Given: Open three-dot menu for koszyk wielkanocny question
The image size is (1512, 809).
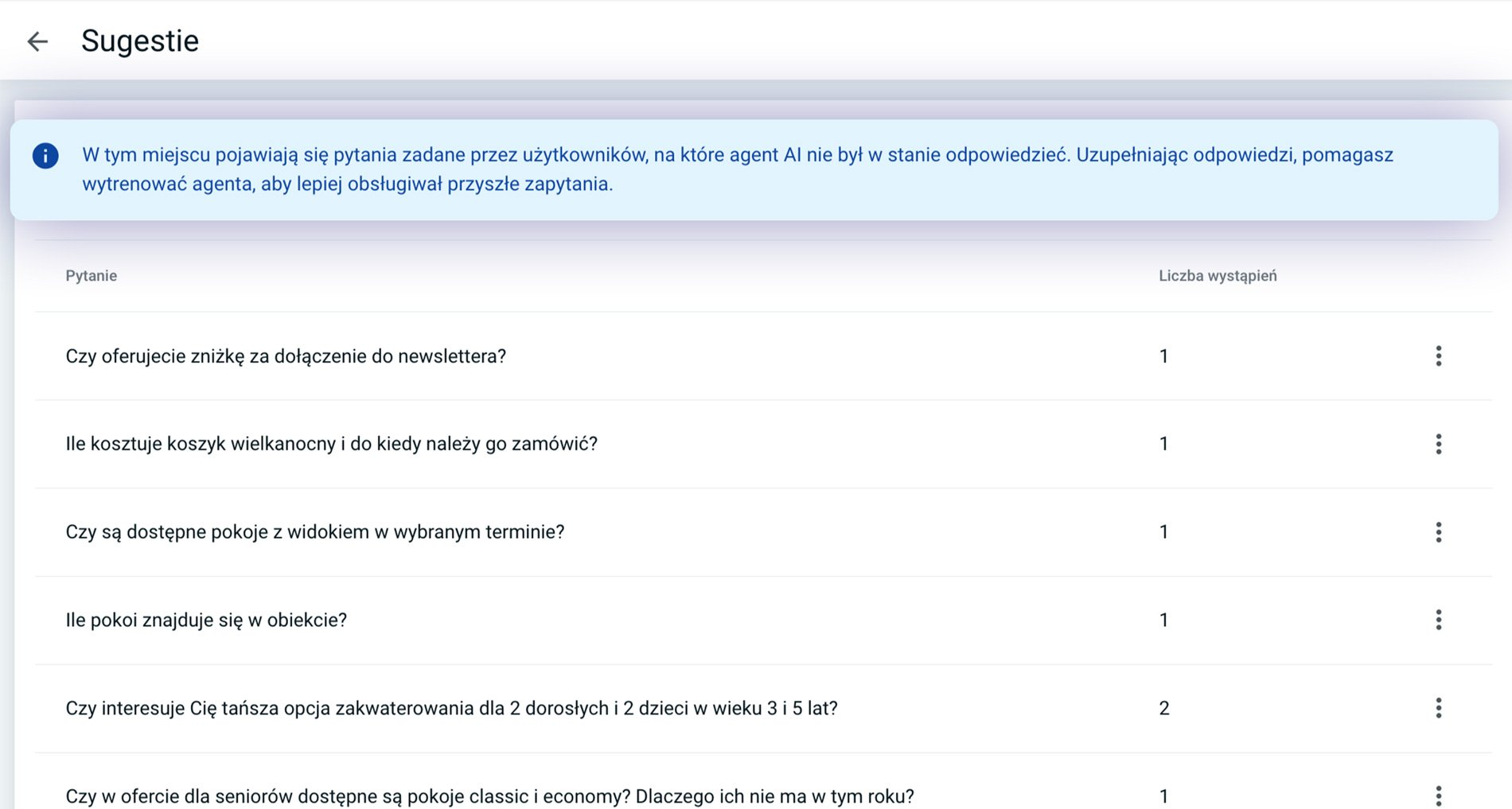Looking at the screenshot, I should coord(1438,444).
